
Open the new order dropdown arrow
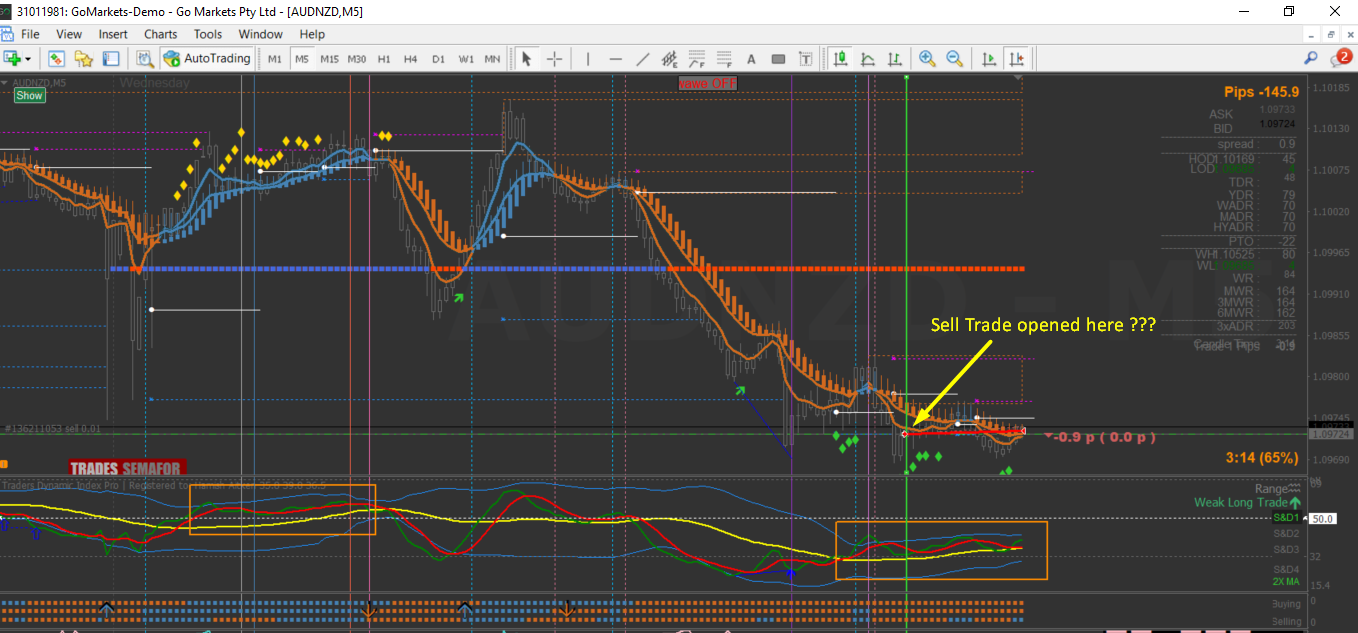[x=28, y=59]
